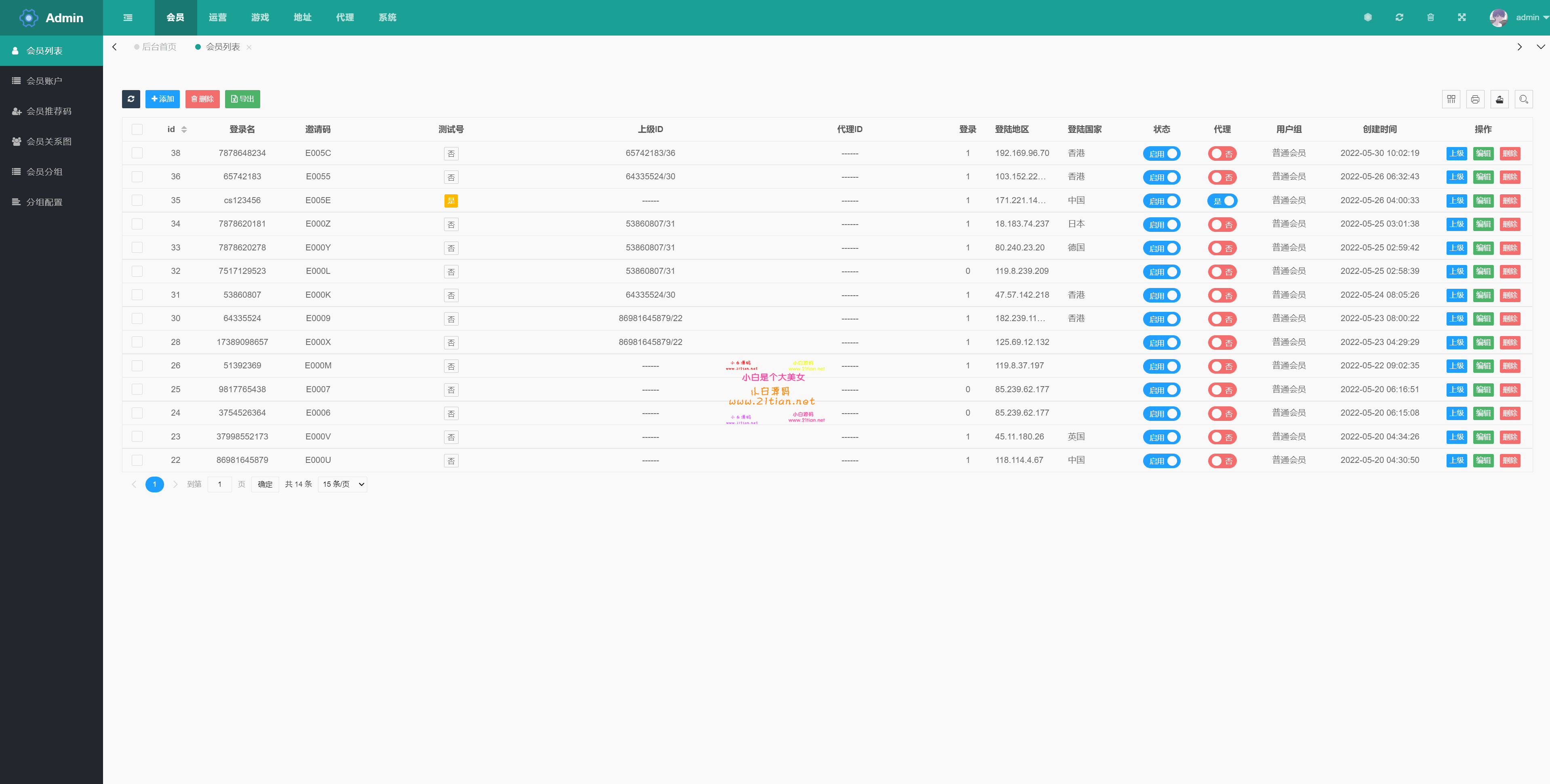The height and width of the screenshot is (784, 1550).
Task: Click 上级 button for user 7878648234
Action: click(1456, 153)
